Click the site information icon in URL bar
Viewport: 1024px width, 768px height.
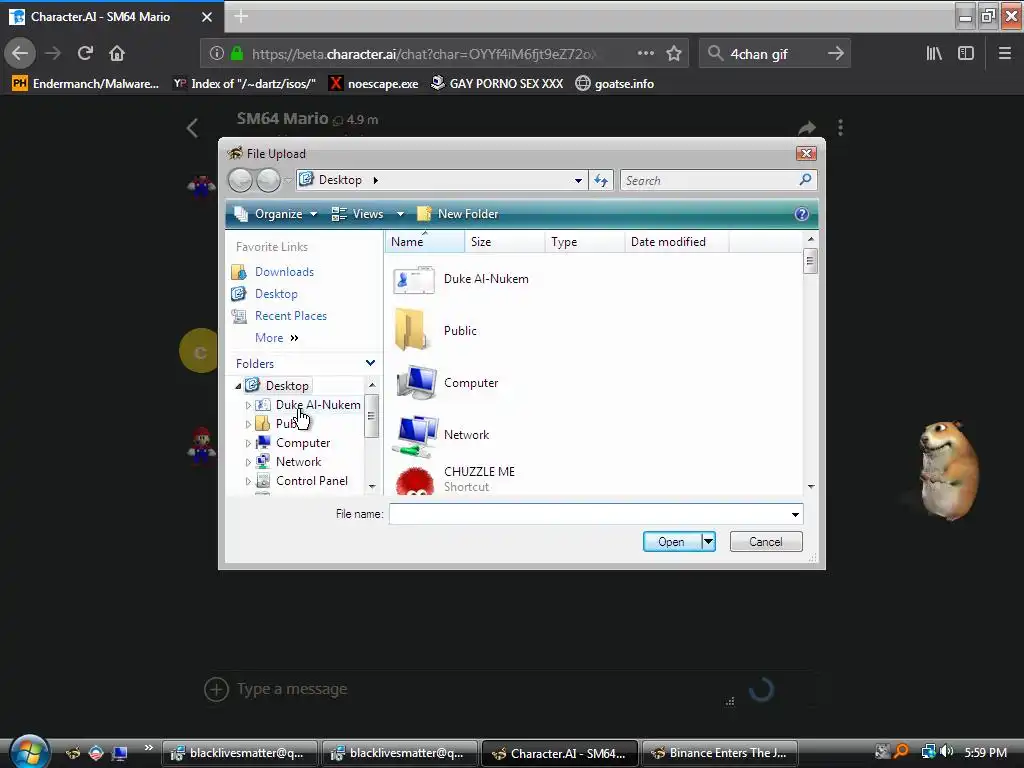[217, 54]
